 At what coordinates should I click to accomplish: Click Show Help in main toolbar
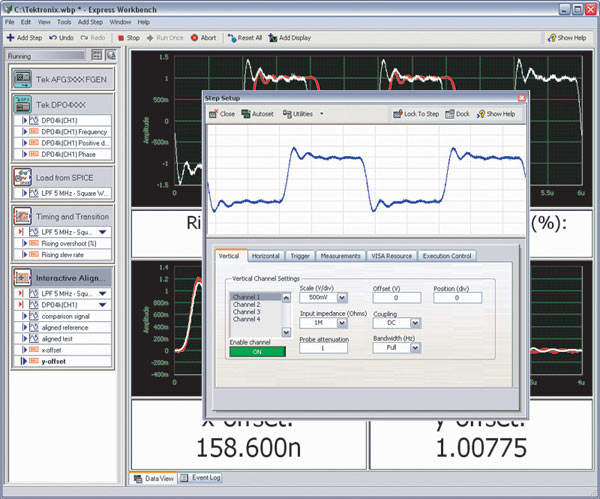[x=567, y=38]
